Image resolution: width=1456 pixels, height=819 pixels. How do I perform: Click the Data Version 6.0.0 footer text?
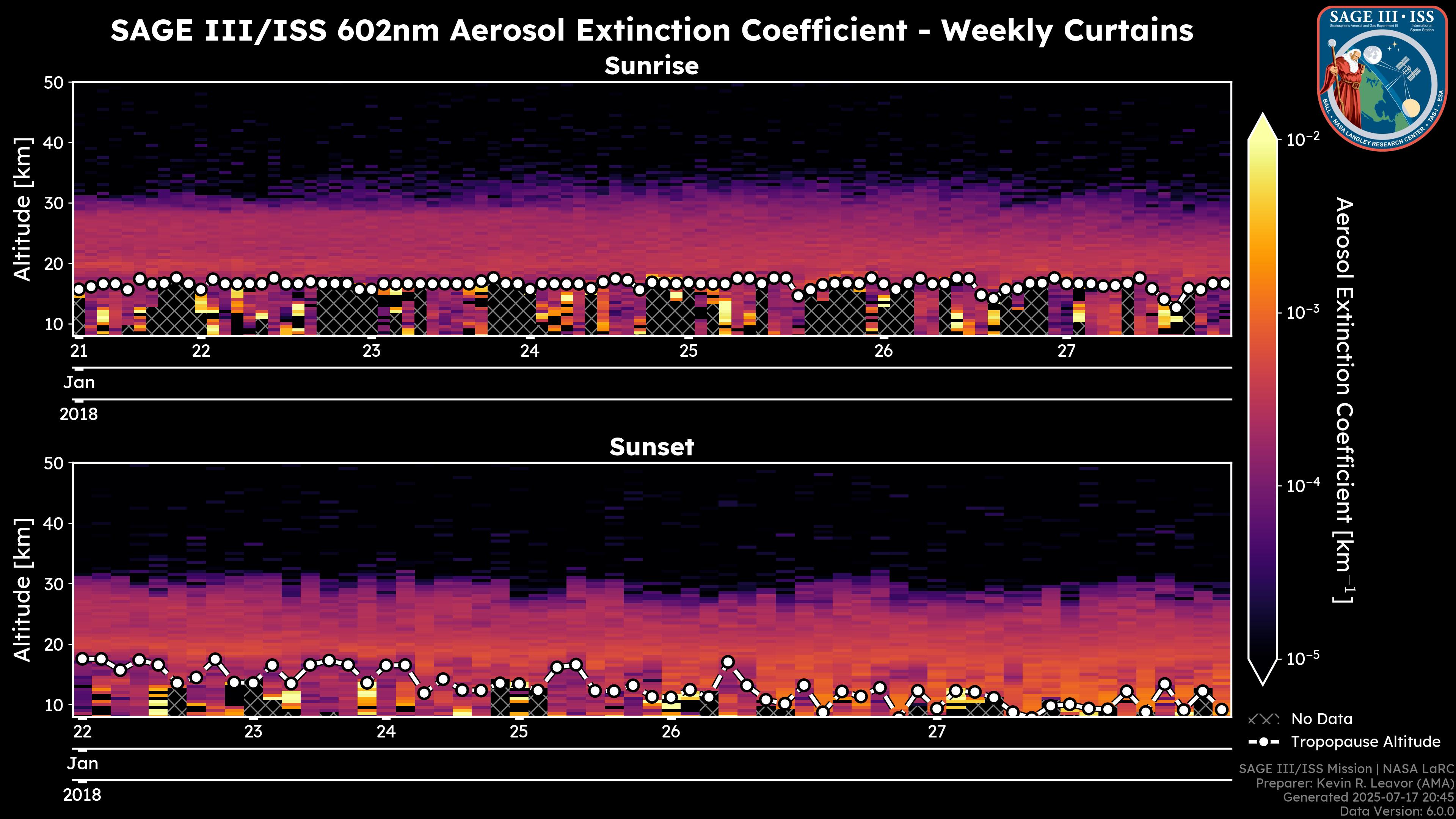coord(1397,812)
